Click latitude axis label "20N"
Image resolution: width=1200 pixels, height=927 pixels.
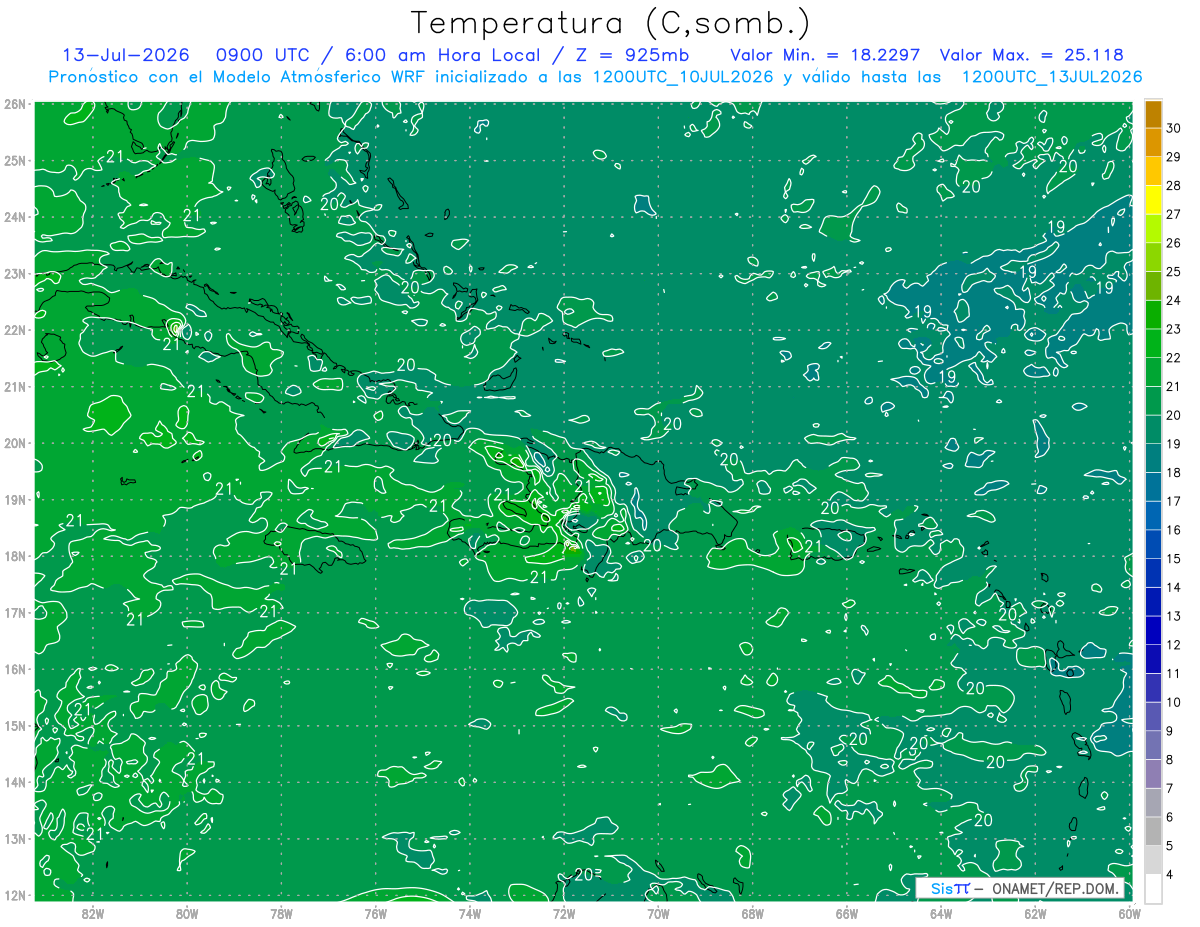click(15, 443)
